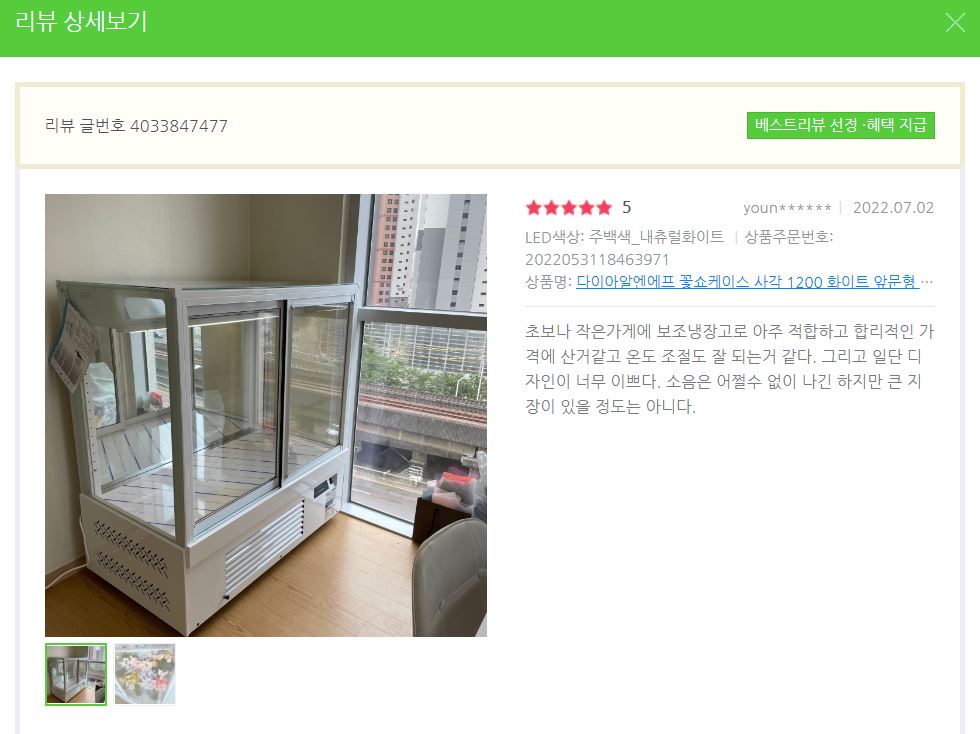Click the large showcase refrigerator photo
The image size is (980, 734).
click(x=266, y=415)
